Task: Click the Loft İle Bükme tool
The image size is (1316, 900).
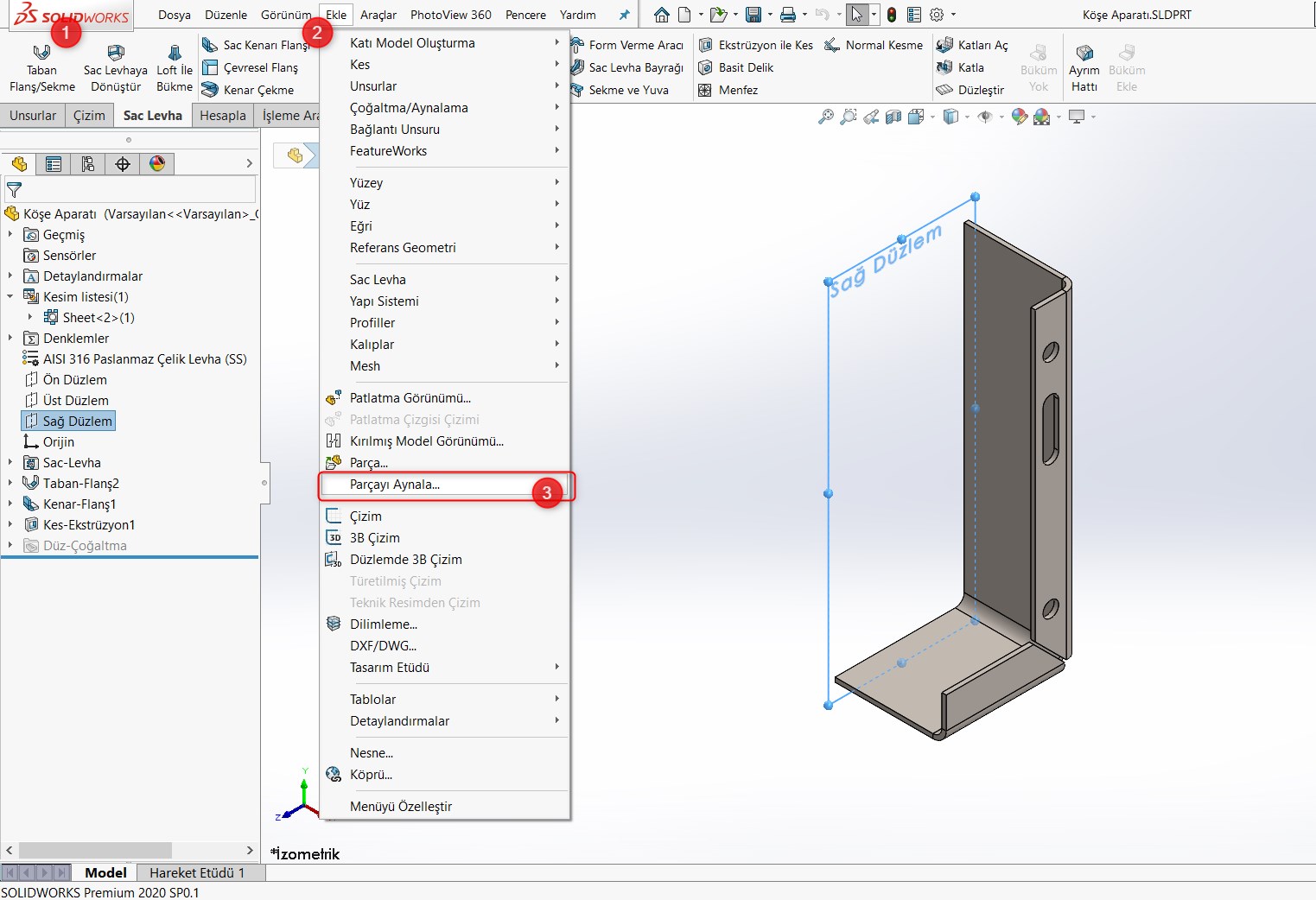Action: 175,67
